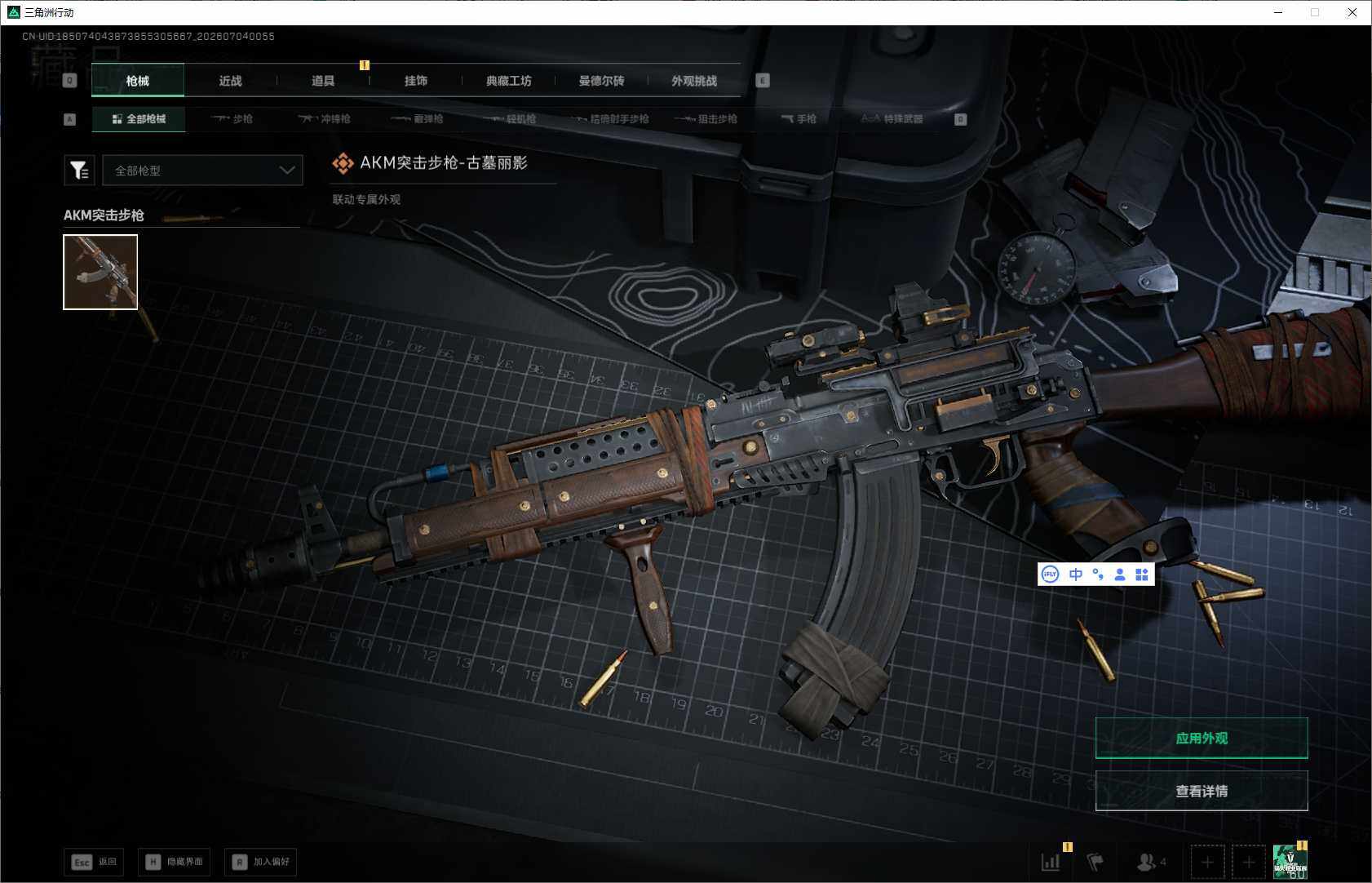Click the skin rarity diamond icon

click(x=343, y=163)
